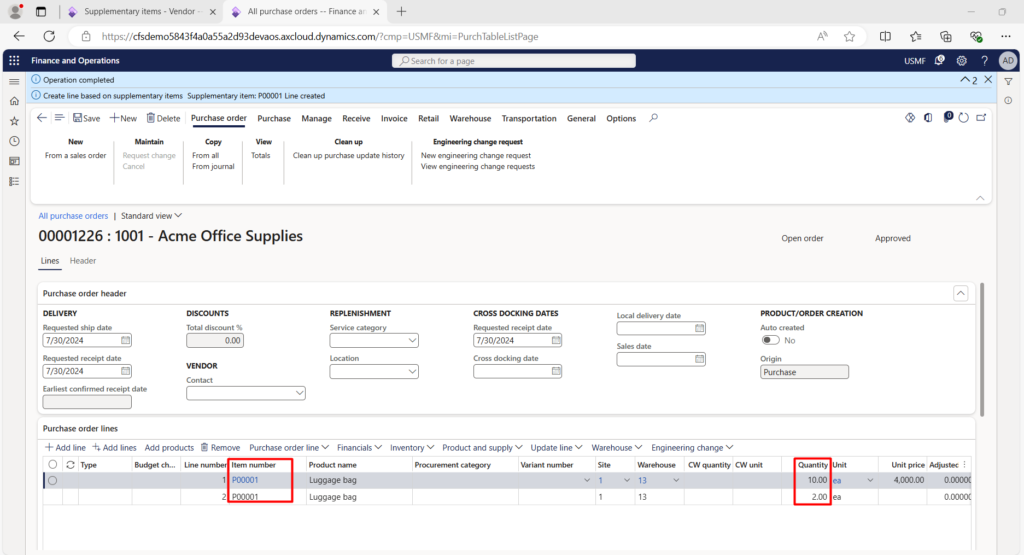Open the Help question mark icon
Viewport: 1024px width, 555px height.
point(984,61)
